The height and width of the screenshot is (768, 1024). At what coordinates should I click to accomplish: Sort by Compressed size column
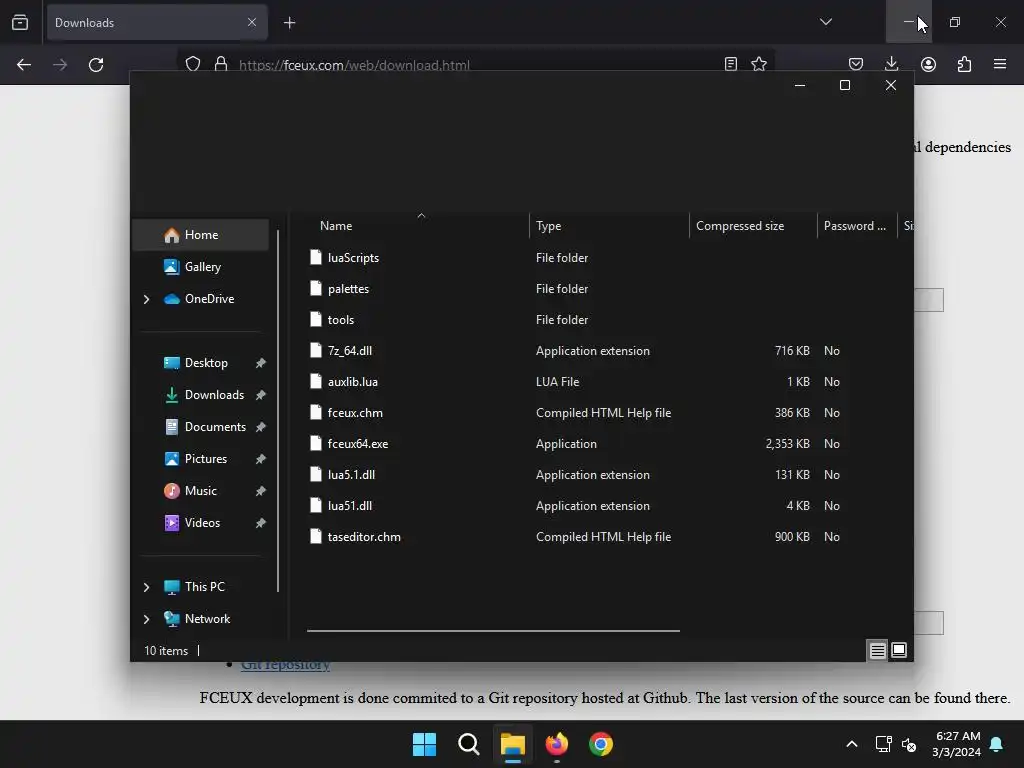[753, 226]
